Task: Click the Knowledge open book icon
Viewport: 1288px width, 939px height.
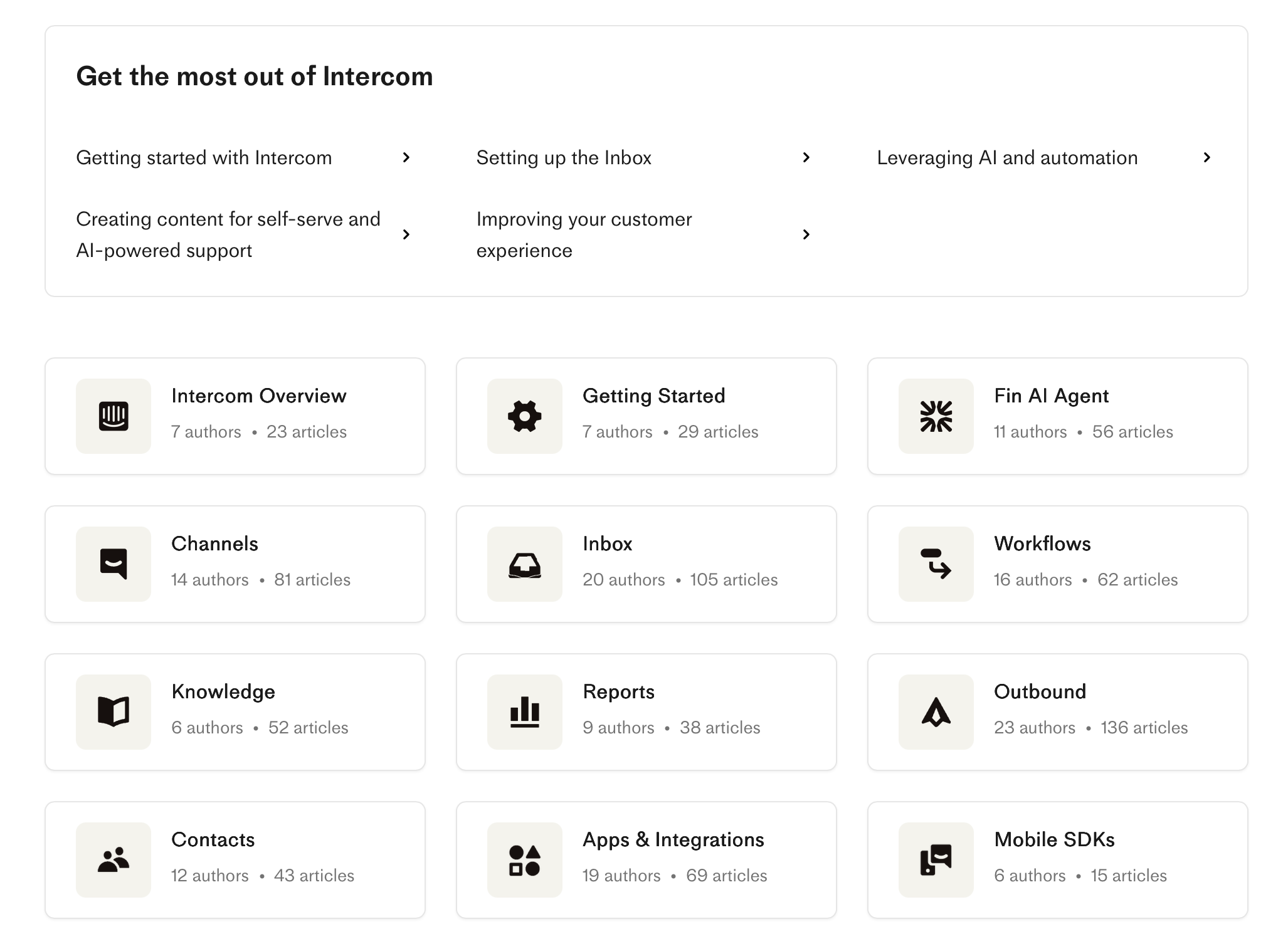Action: click(113, 712)
